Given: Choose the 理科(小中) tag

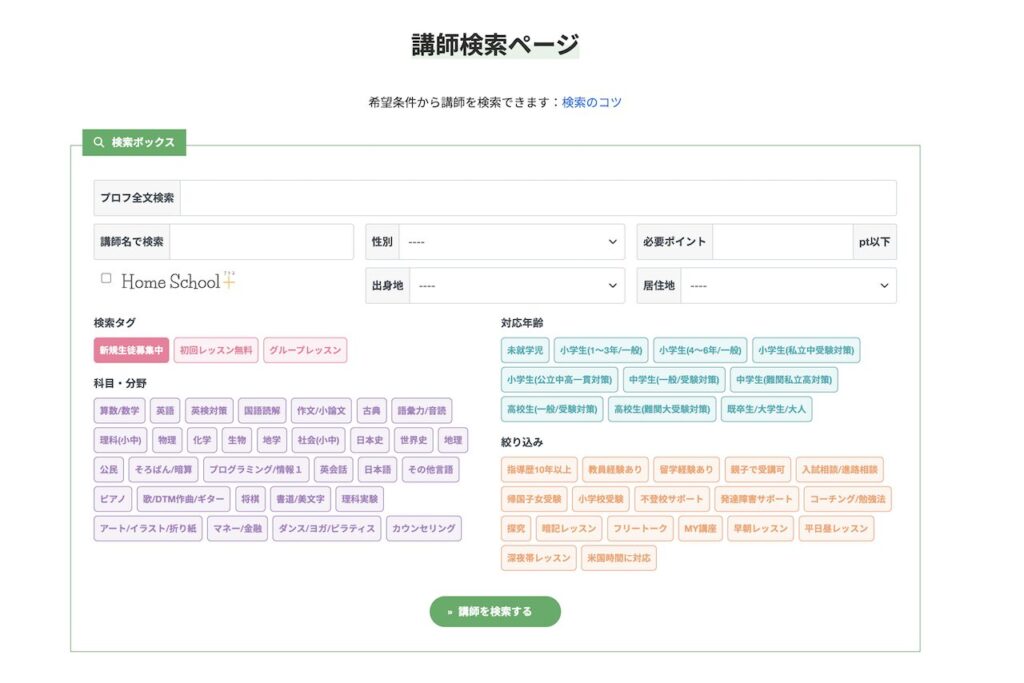Looking at the screenshot, I should coord(121,440).
